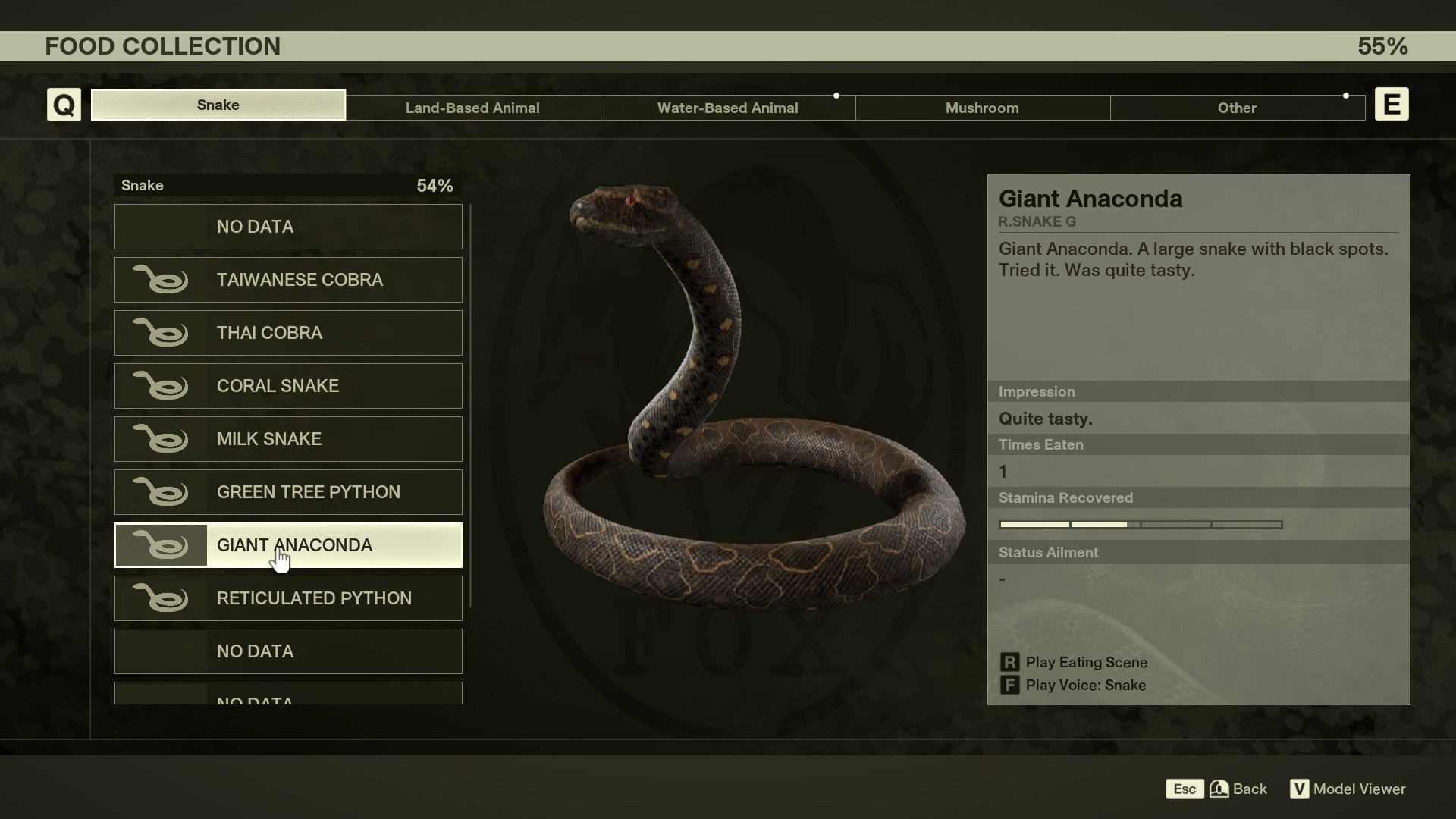Click the V Model Viewer key icon
1456x819 pixels.
[x=1298, y=789]
